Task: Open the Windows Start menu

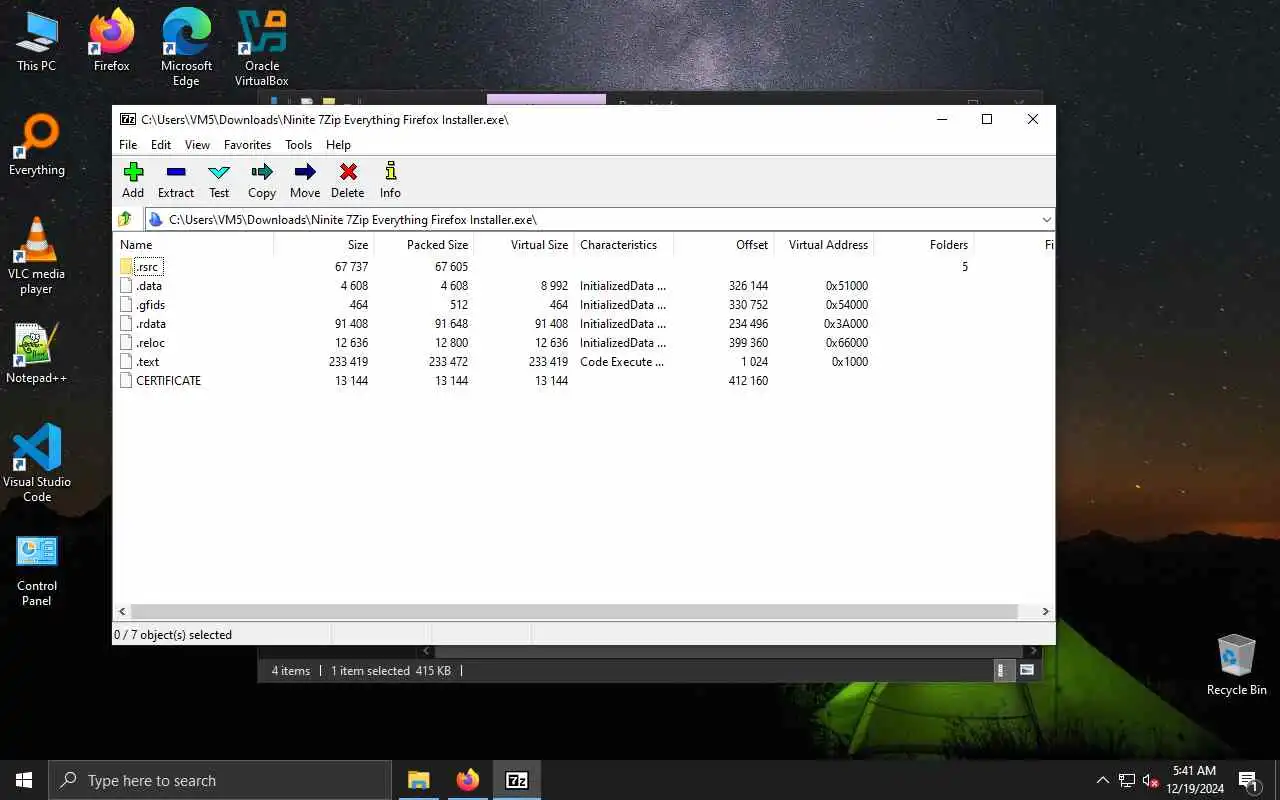Action: tap(24, 780)
